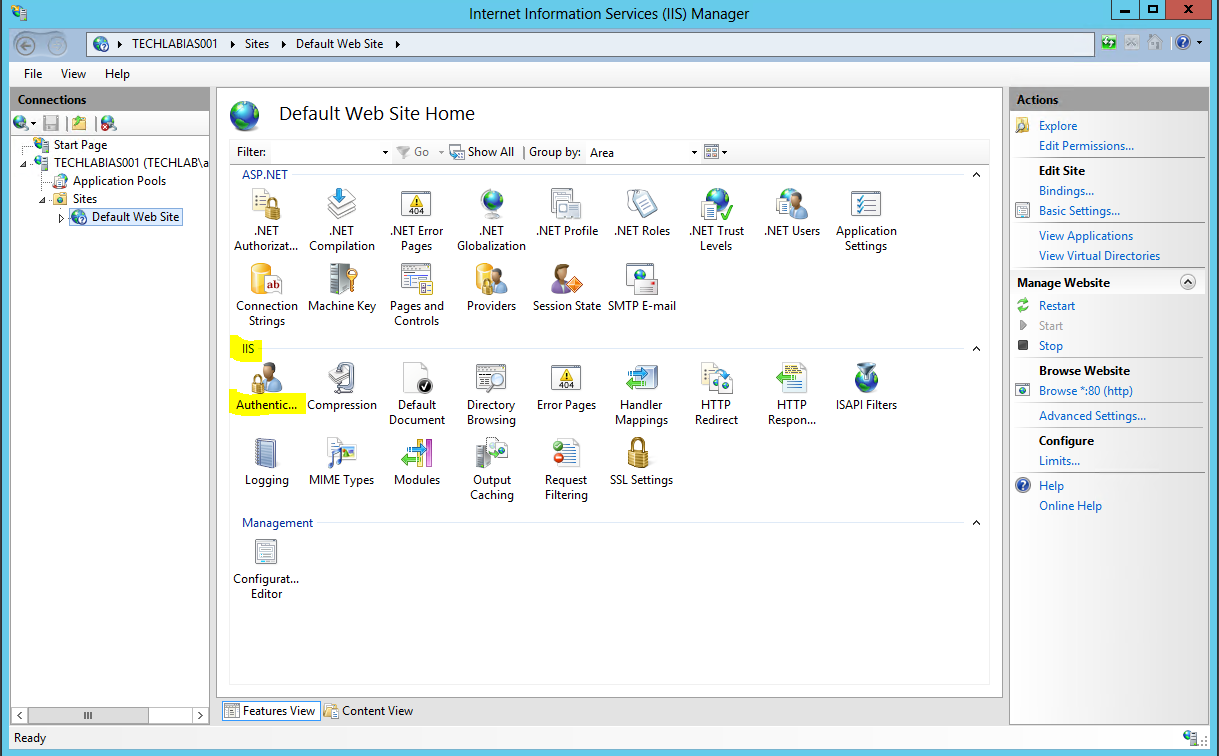1219x756 pixels.
Task: Open the HTTP Redirect feature
Action: tap(716, 395)
